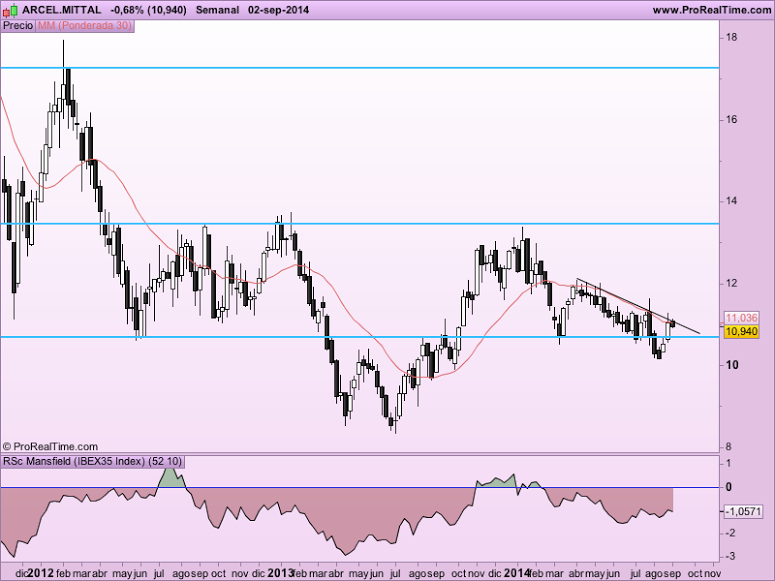Screen dimensions: 775x581
Task: Click the 02-sep-2014 date label
Action: (x=279, y=10)
